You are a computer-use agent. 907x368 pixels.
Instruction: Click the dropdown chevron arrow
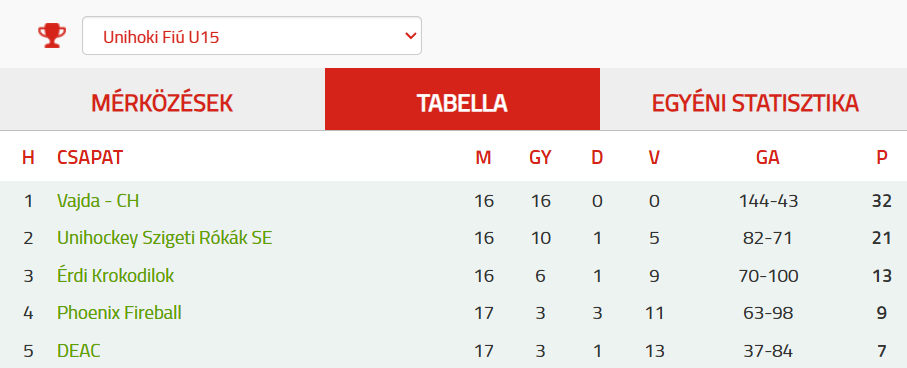pos(411,36)
